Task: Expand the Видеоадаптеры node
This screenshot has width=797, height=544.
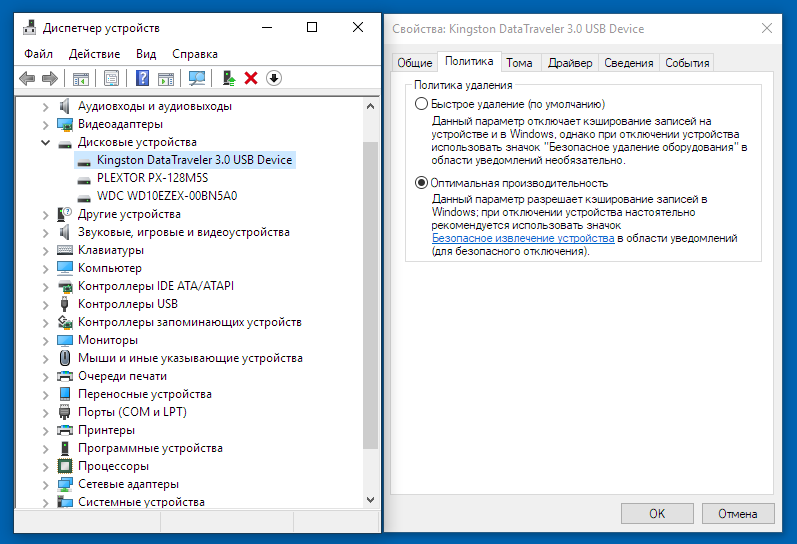Action: 45,125
